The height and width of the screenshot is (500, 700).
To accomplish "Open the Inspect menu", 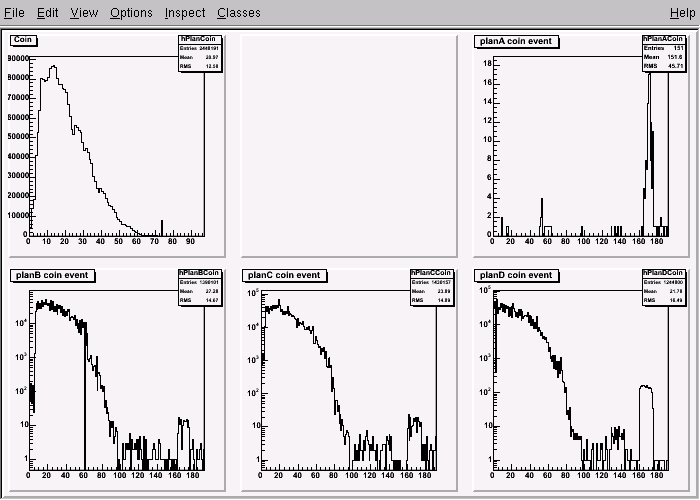I will (185, 13).
